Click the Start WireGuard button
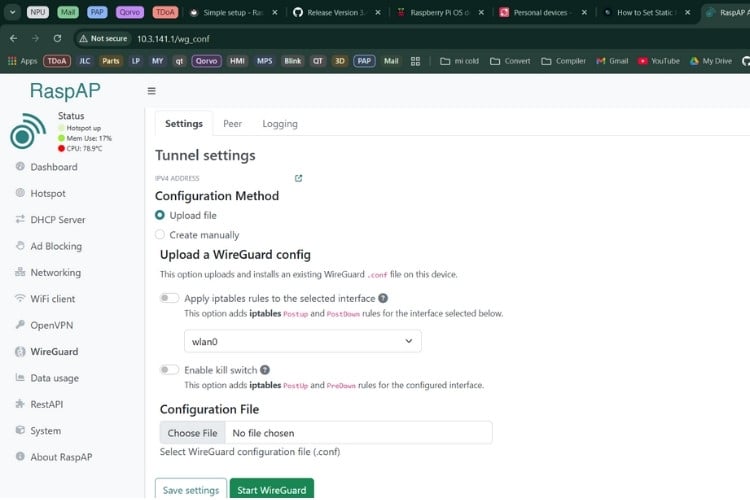Viewport: 750px width, 500px height. (x=272, y=490)
